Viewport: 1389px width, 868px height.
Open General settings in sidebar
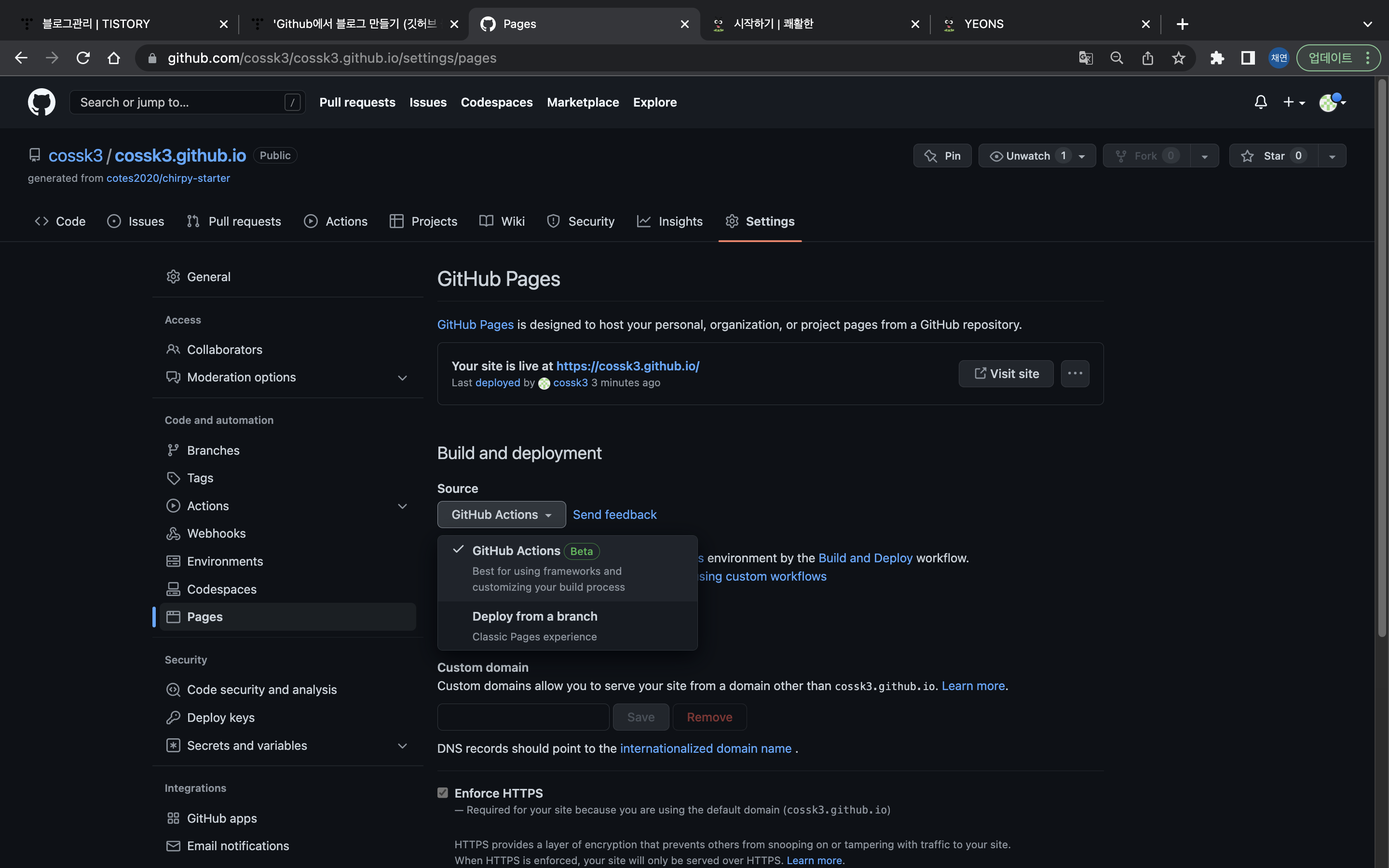[x=287, y=277]
